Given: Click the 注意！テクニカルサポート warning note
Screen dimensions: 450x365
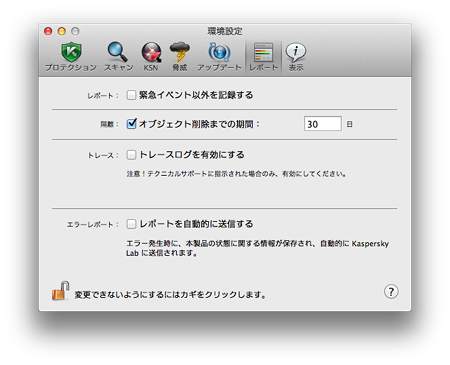Looking at the screenshot, I should (x=236, y=174).
